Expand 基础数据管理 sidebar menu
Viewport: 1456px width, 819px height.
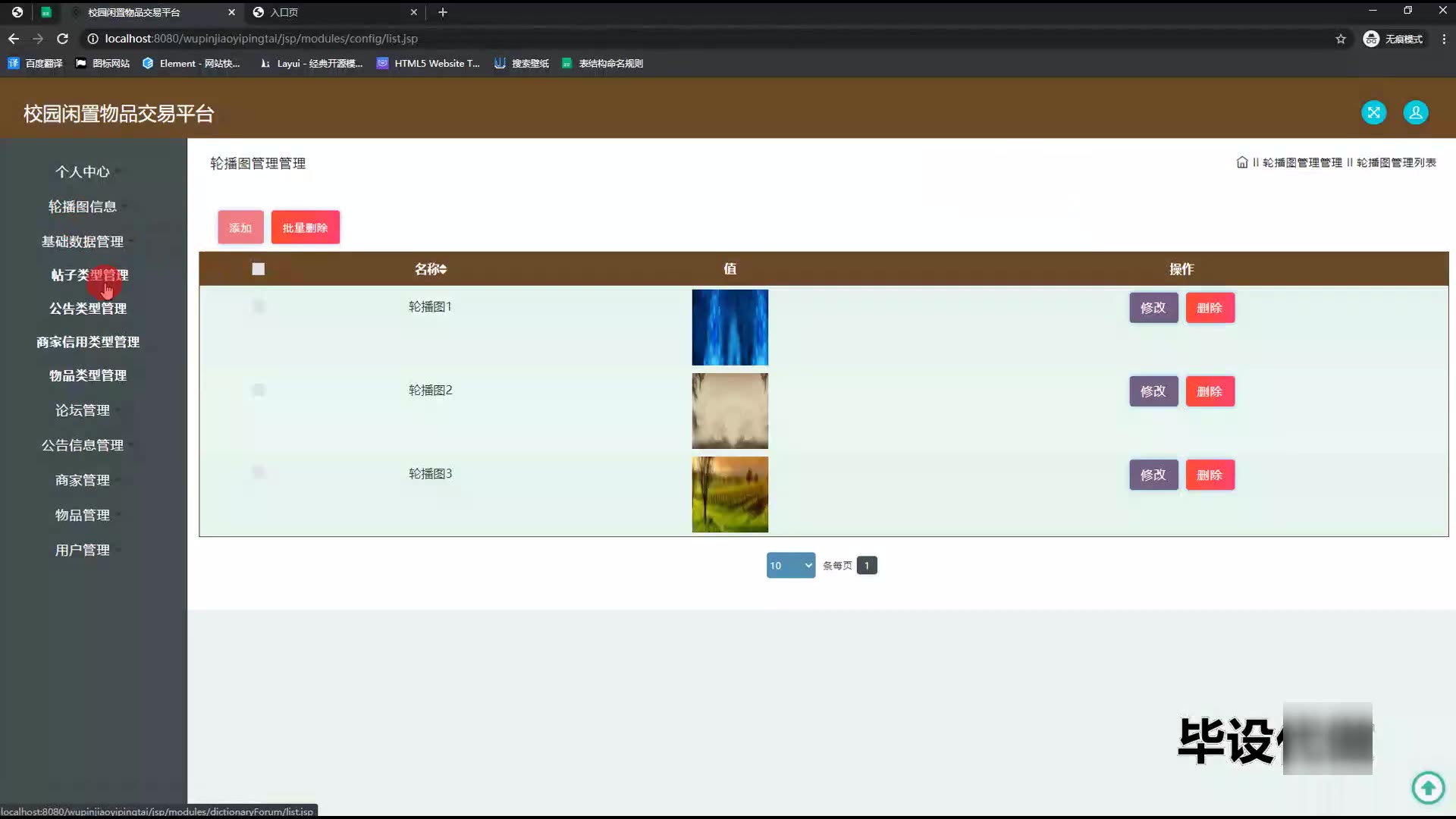click(x=83, y=242)
